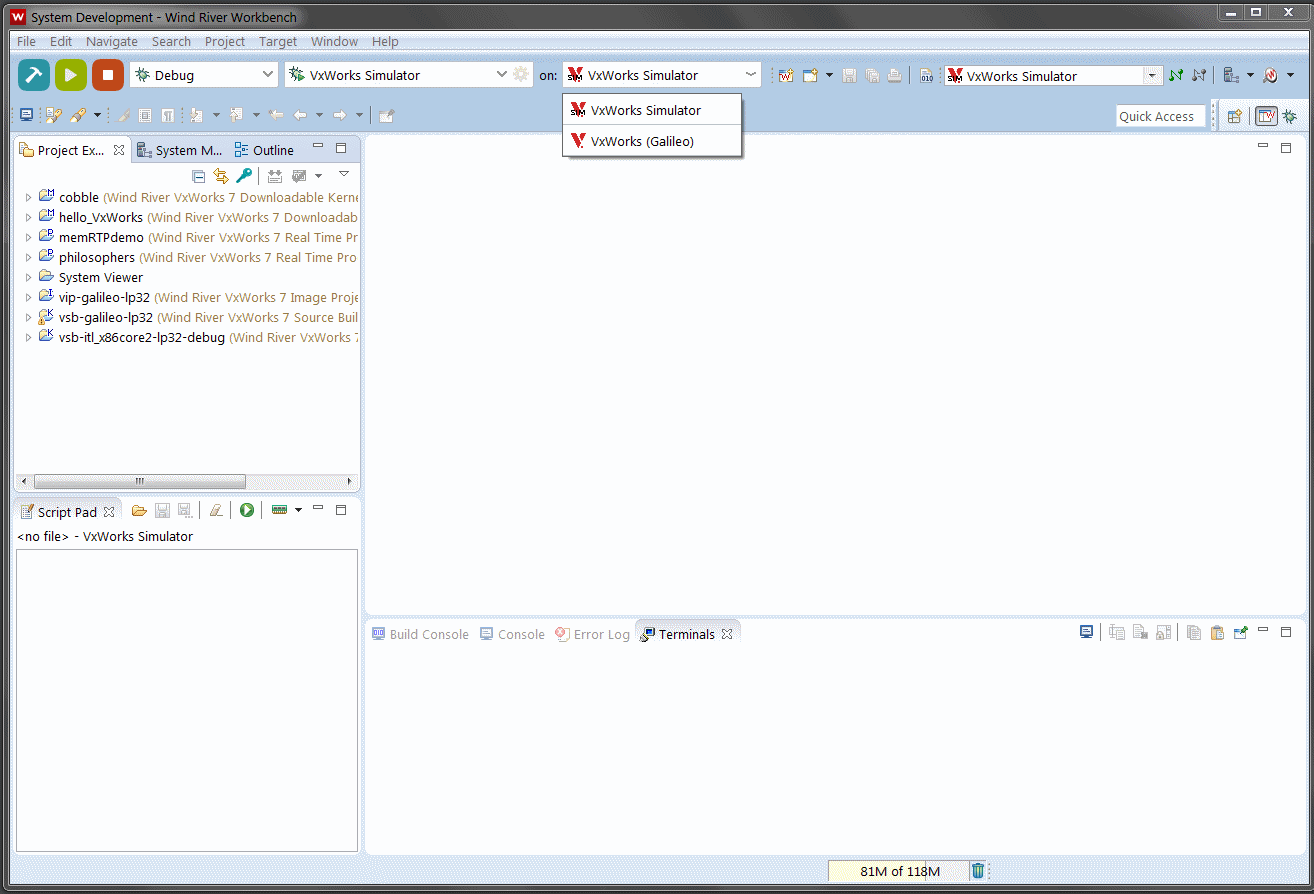Switch to the Debug perspective bug icon

tap(1290, 116)
